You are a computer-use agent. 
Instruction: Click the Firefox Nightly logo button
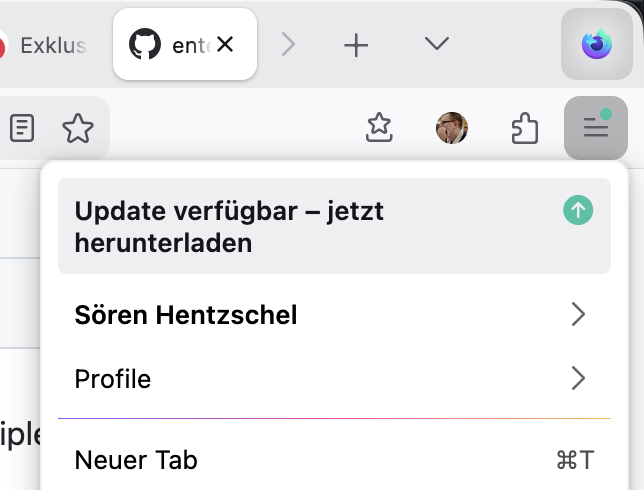coord(597,44)
